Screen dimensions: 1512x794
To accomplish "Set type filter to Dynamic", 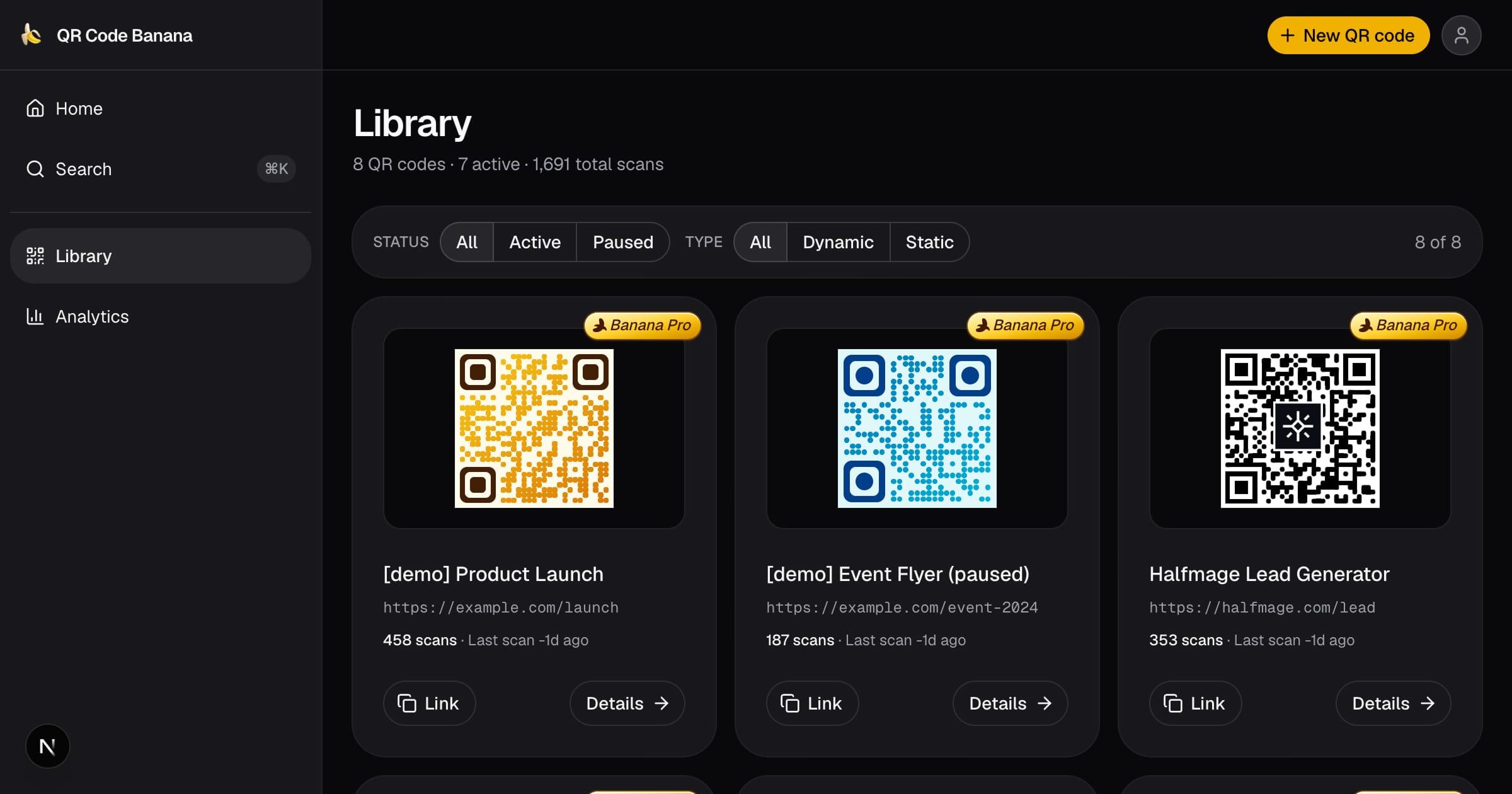I will coord(839,242).
